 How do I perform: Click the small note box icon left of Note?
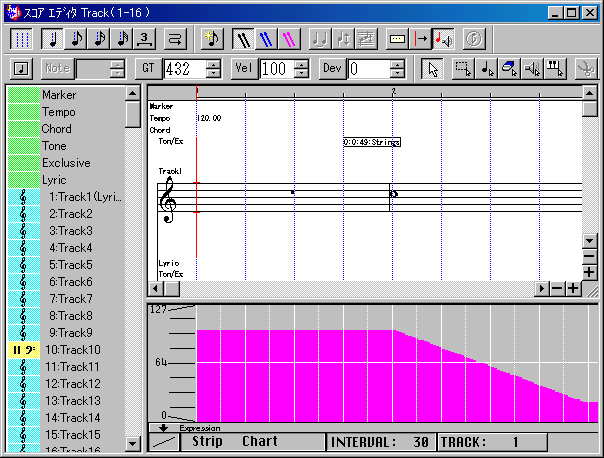(21, 69)
